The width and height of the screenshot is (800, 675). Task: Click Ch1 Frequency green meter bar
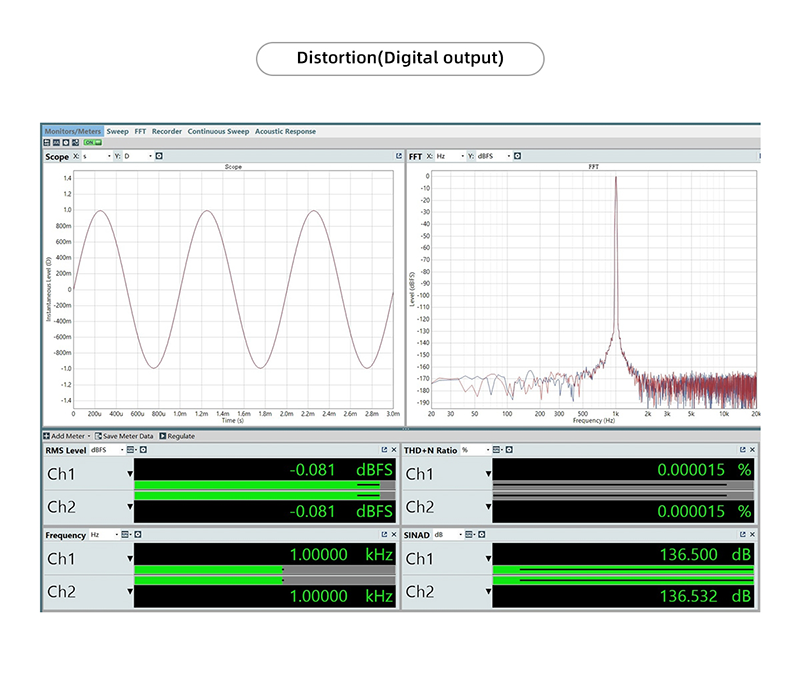tap(208, 570)
